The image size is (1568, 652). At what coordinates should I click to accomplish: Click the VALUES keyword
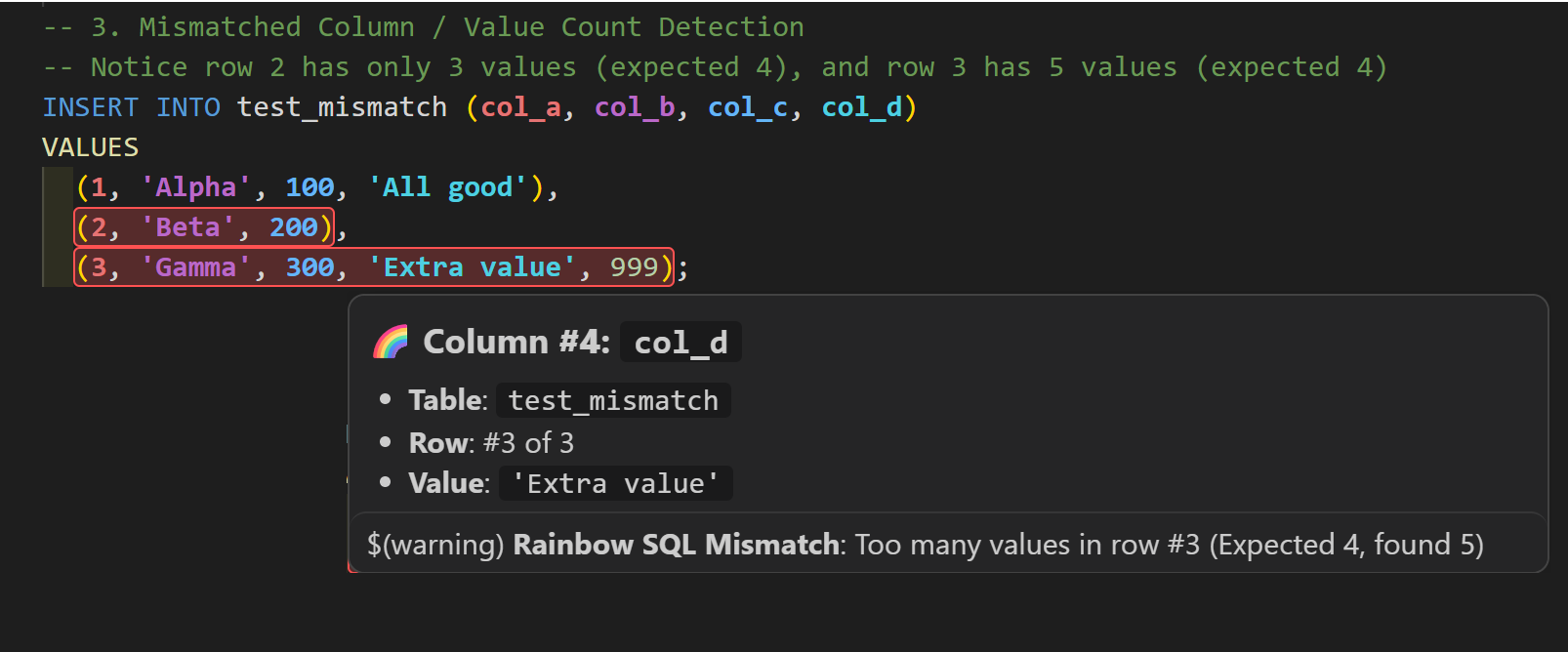tap(90, 147)
